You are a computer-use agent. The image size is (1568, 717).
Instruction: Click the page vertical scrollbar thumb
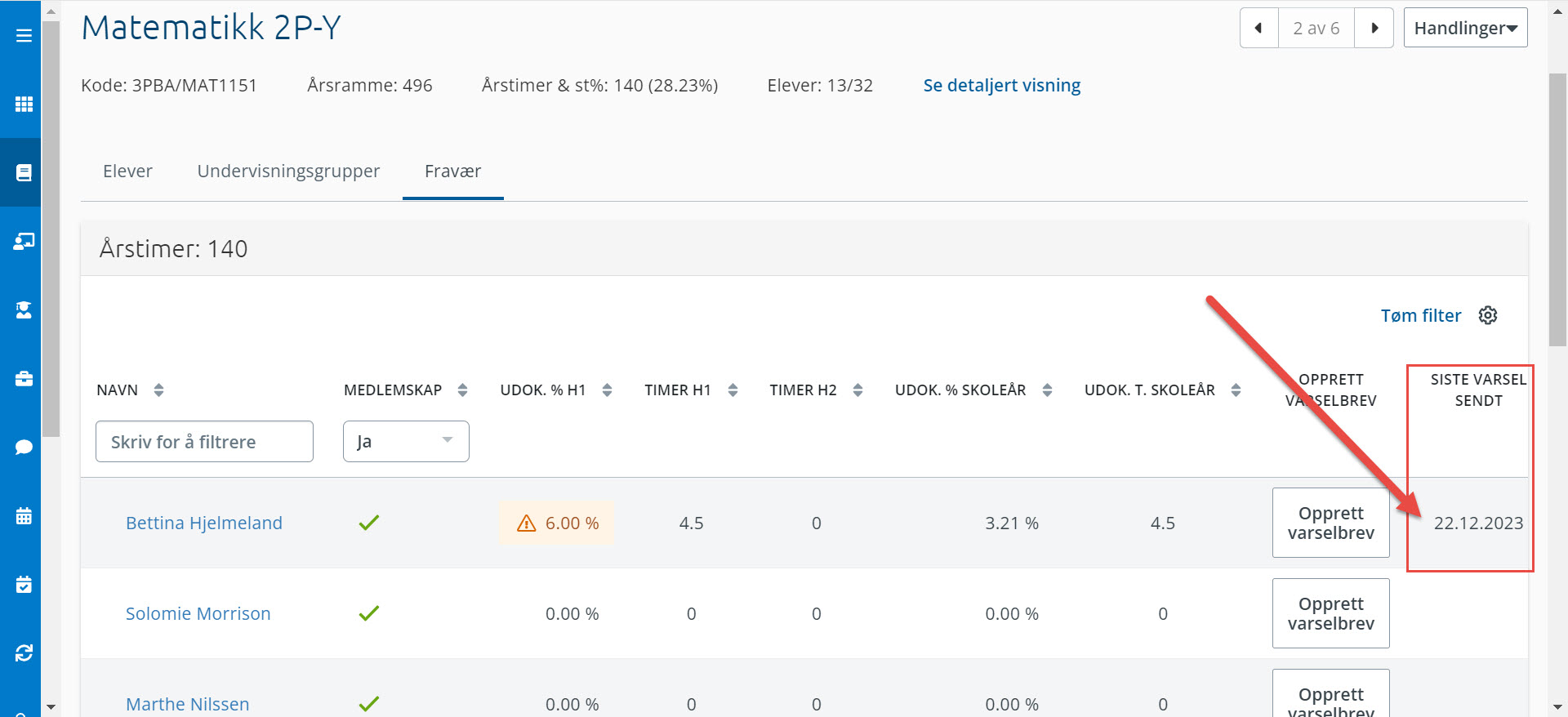pos(1558,210)
